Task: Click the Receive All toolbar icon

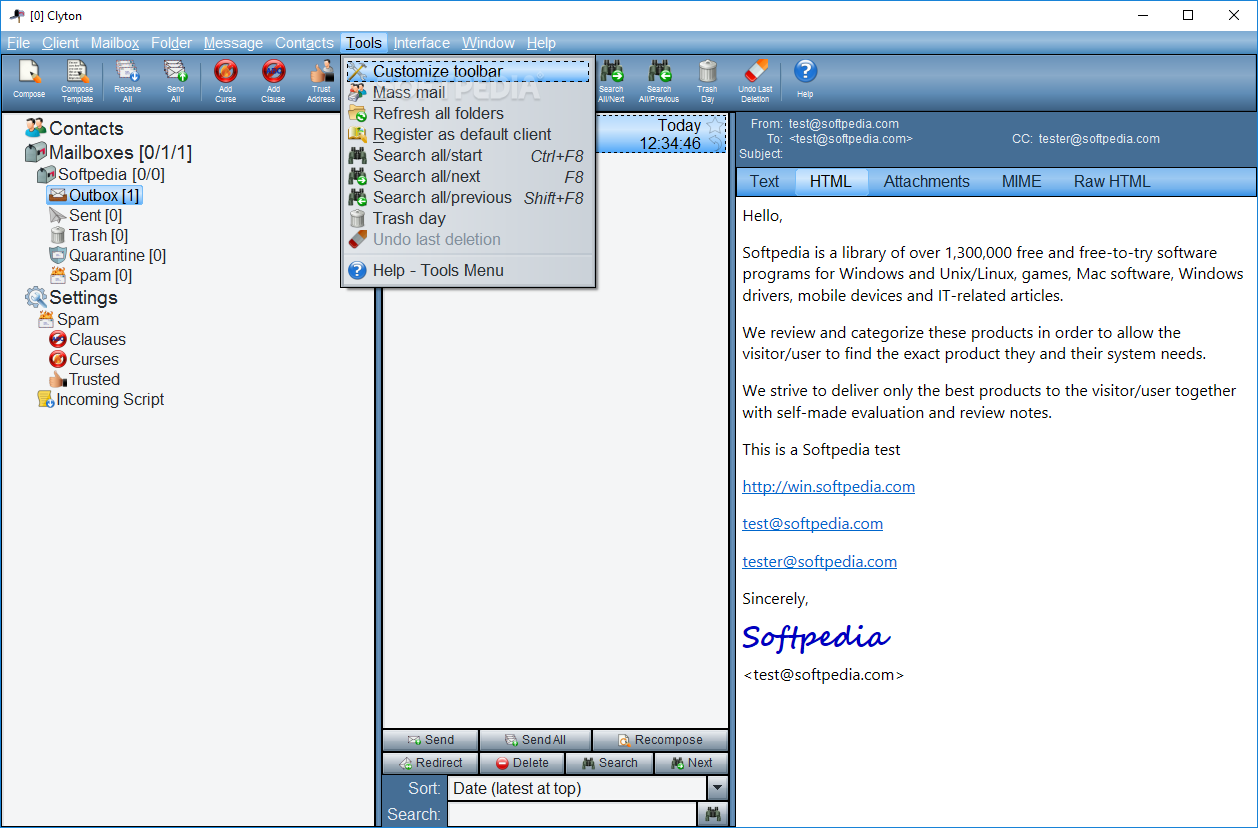Action: [127, 80]
